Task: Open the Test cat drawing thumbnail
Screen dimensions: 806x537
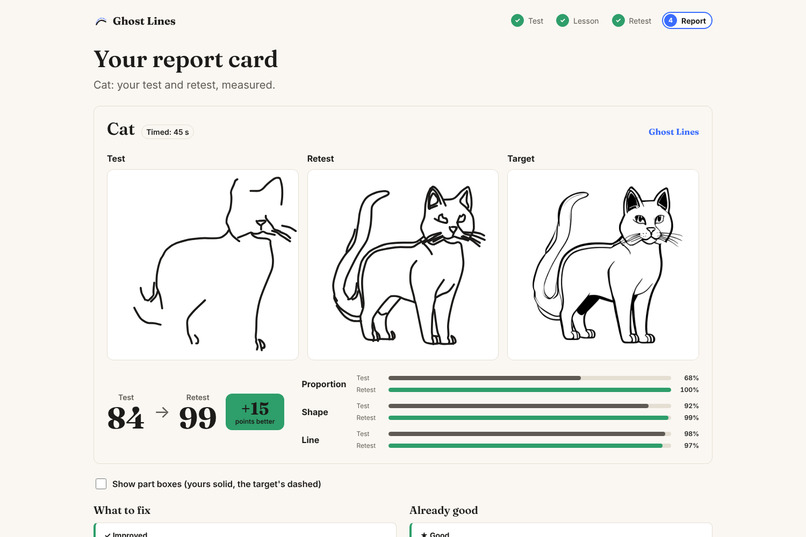Action: click(x=203, y=265)
